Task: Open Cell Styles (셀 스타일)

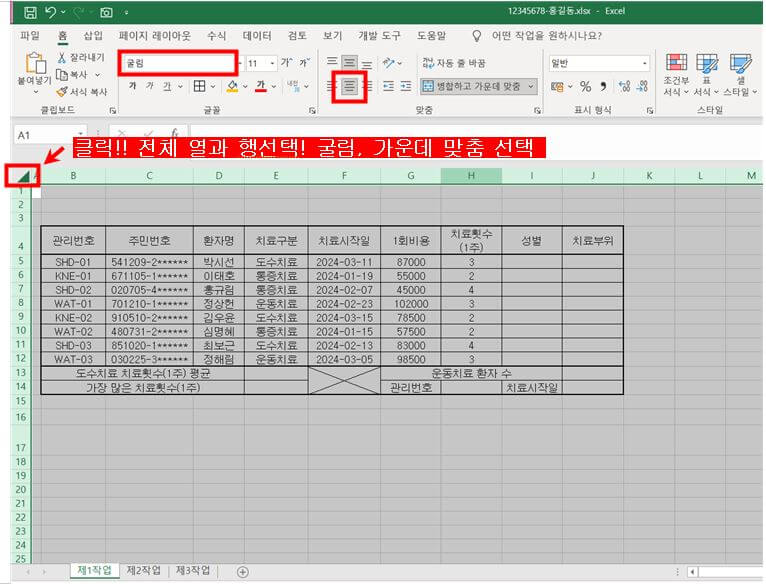Action: tap(741, 74)
